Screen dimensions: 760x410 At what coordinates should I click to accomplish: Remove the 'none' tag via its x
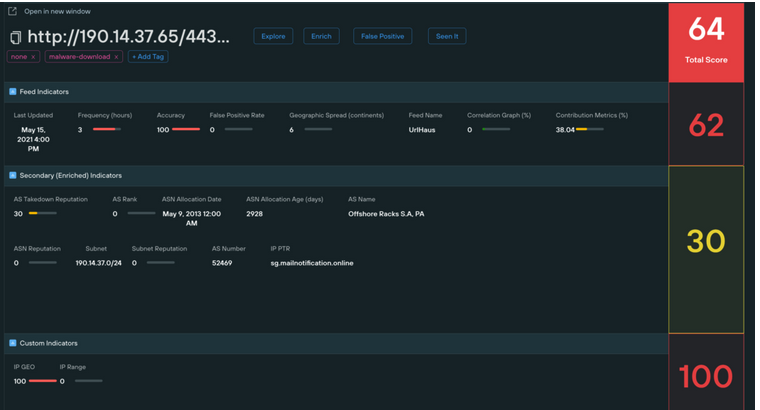[x=33, y=57]
